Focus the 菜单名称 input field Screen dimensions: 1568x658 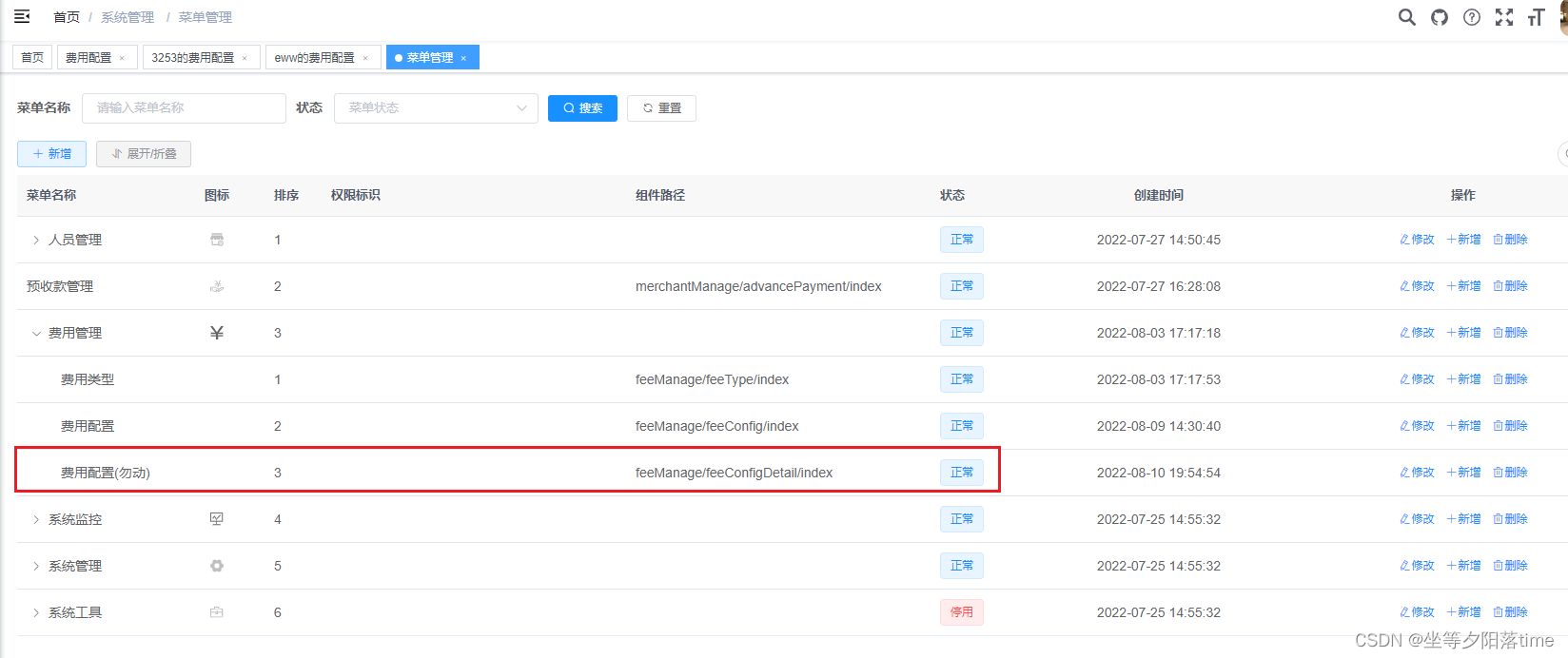coord(184,108)
